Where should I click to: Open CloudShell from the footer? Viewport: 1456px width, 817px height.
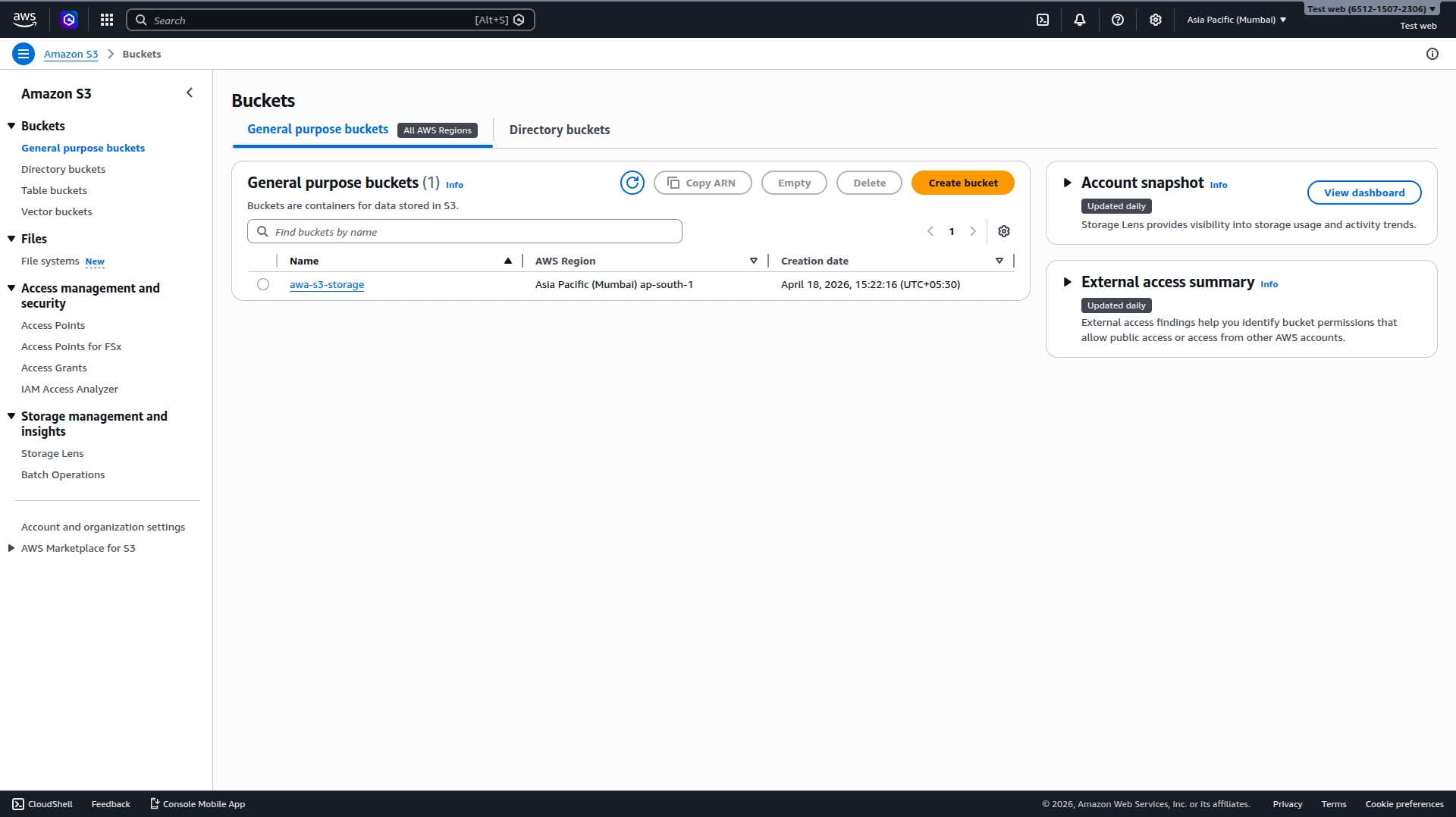[x=42, y=804]
